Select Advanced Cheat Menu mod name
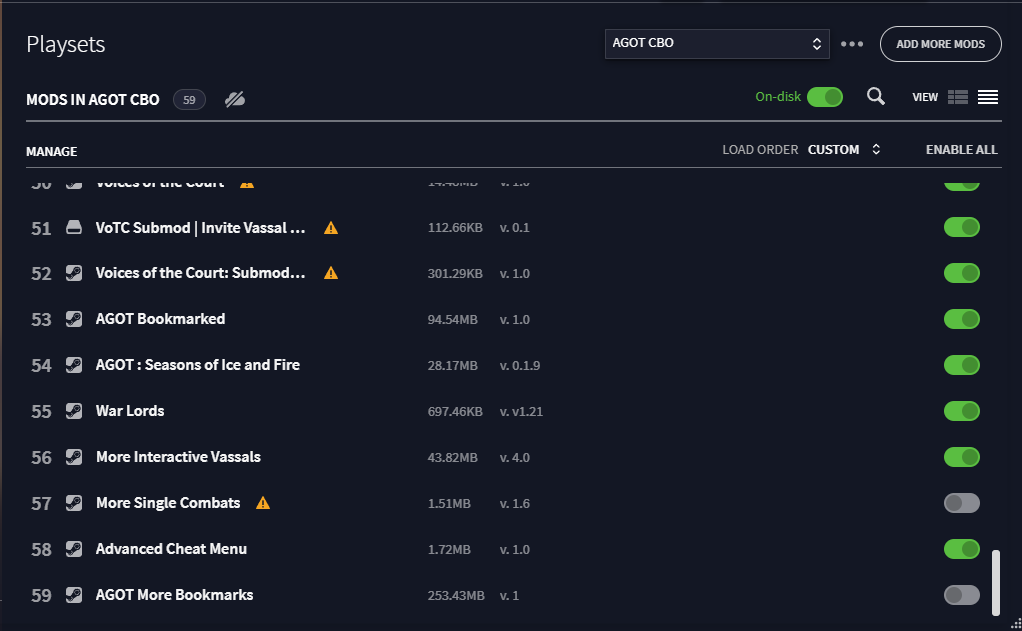This screenshot has height=631, width=1022. point(171,549)
